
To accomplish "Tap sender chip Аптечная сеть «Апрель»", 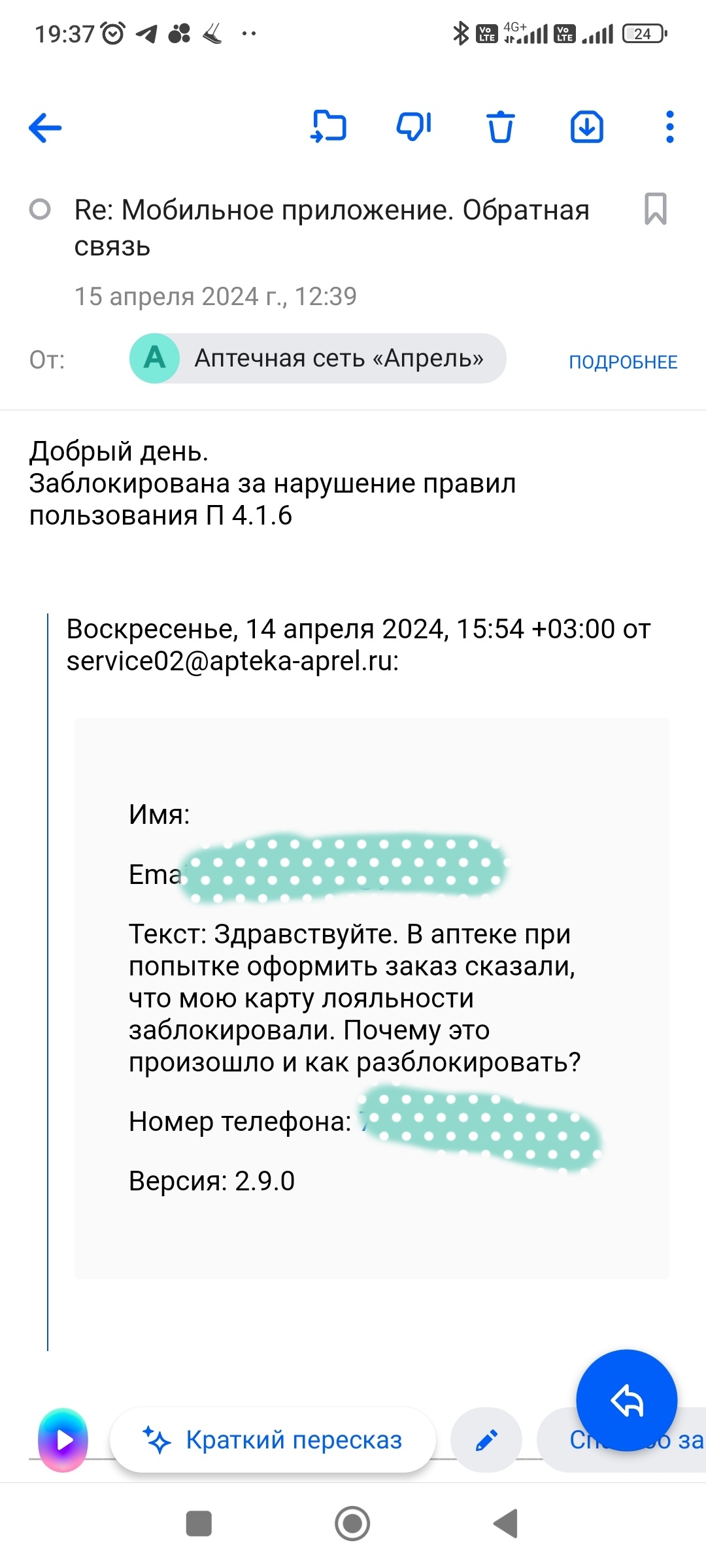I will pyautogui.click(x=339, y=359).
